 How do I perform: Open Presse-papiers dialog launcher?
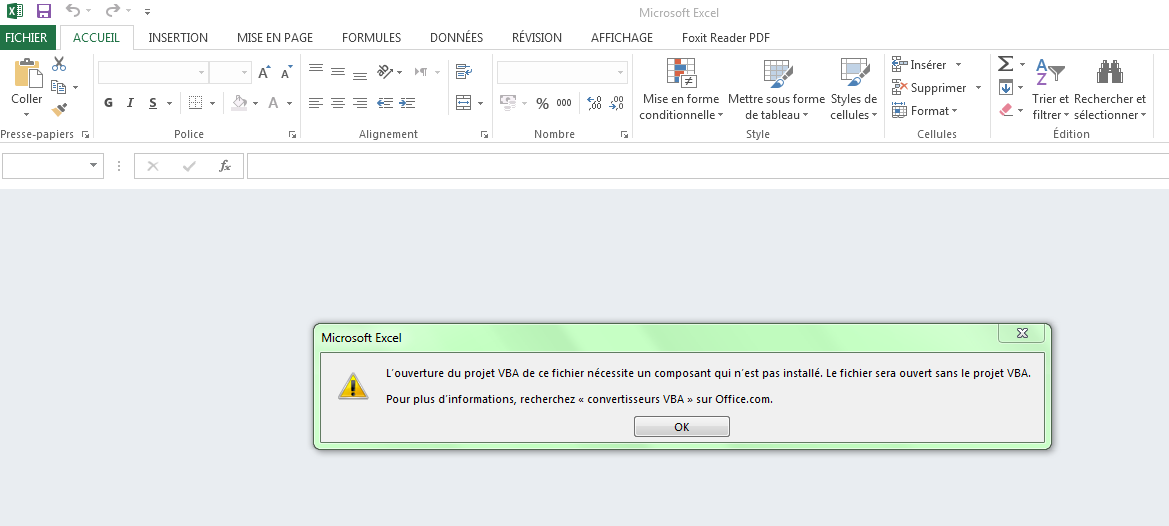pyautogui.click(x=85, y=135)
